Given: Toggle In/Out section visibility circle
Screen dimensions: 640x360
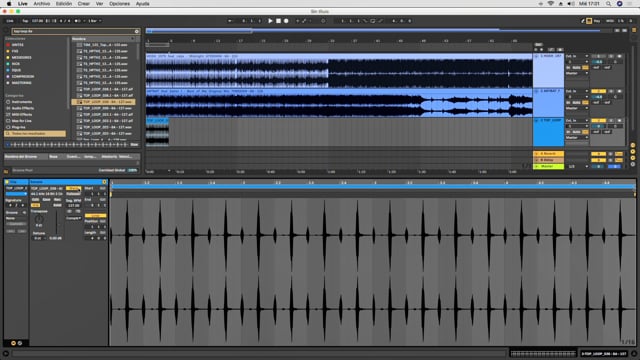Looking at the screenshot, I should pos(633,145).
